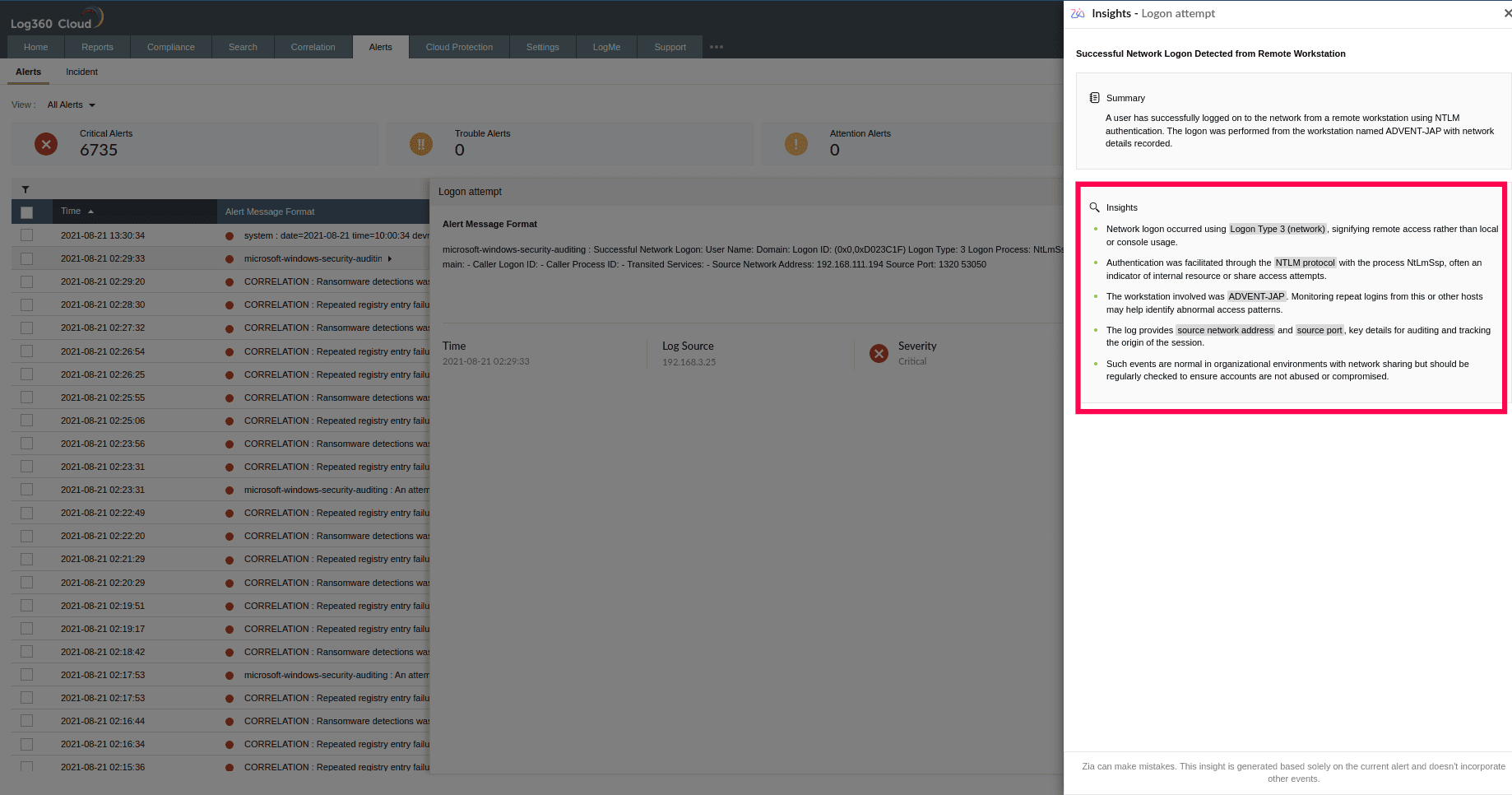Click the highlighted ADVENT-JAP workstation term
The width and height of the screenshot is (1512, 795).
coord(1256,296)
